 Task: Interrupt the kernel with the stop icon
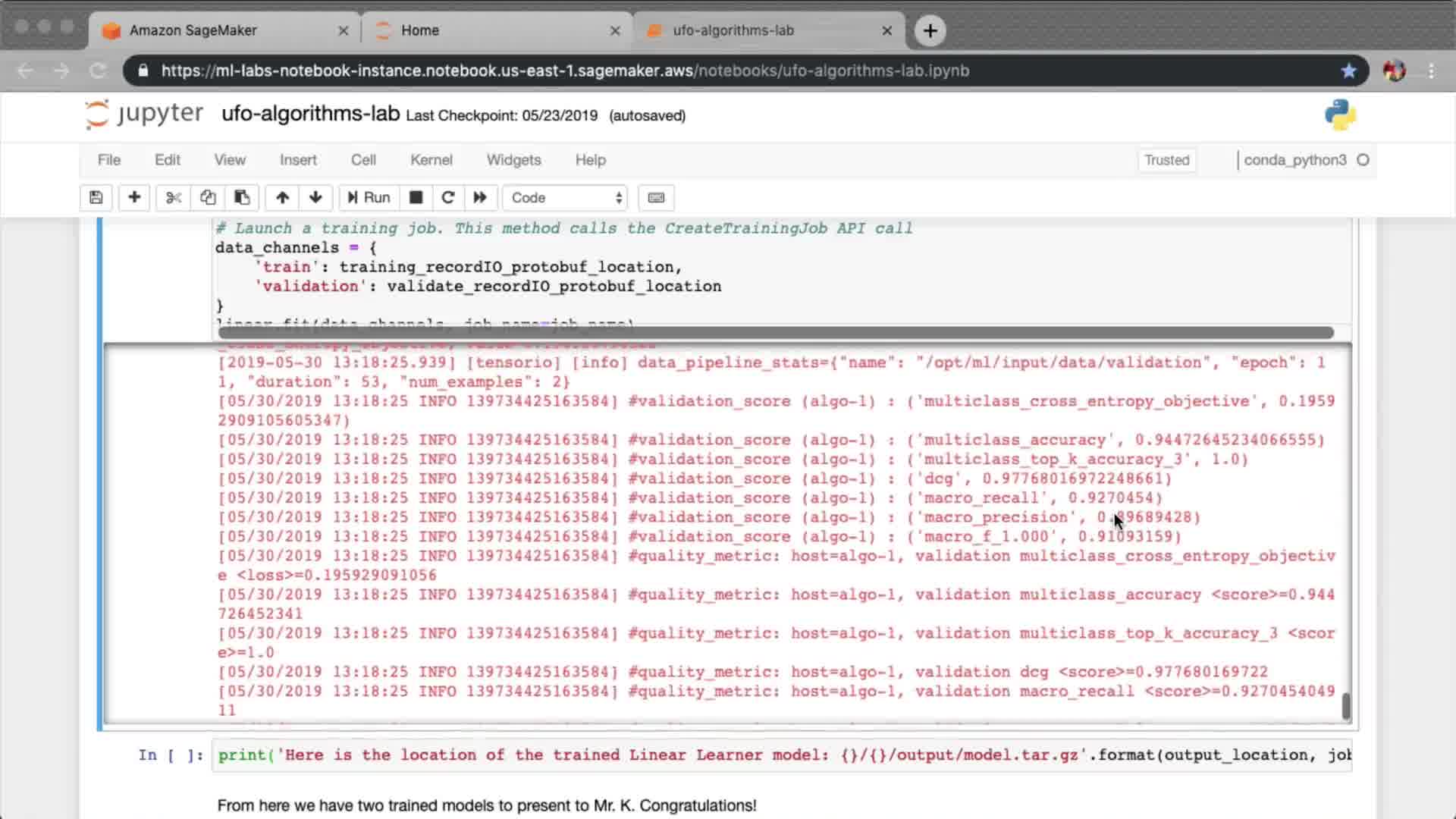[x=416, y=198]
